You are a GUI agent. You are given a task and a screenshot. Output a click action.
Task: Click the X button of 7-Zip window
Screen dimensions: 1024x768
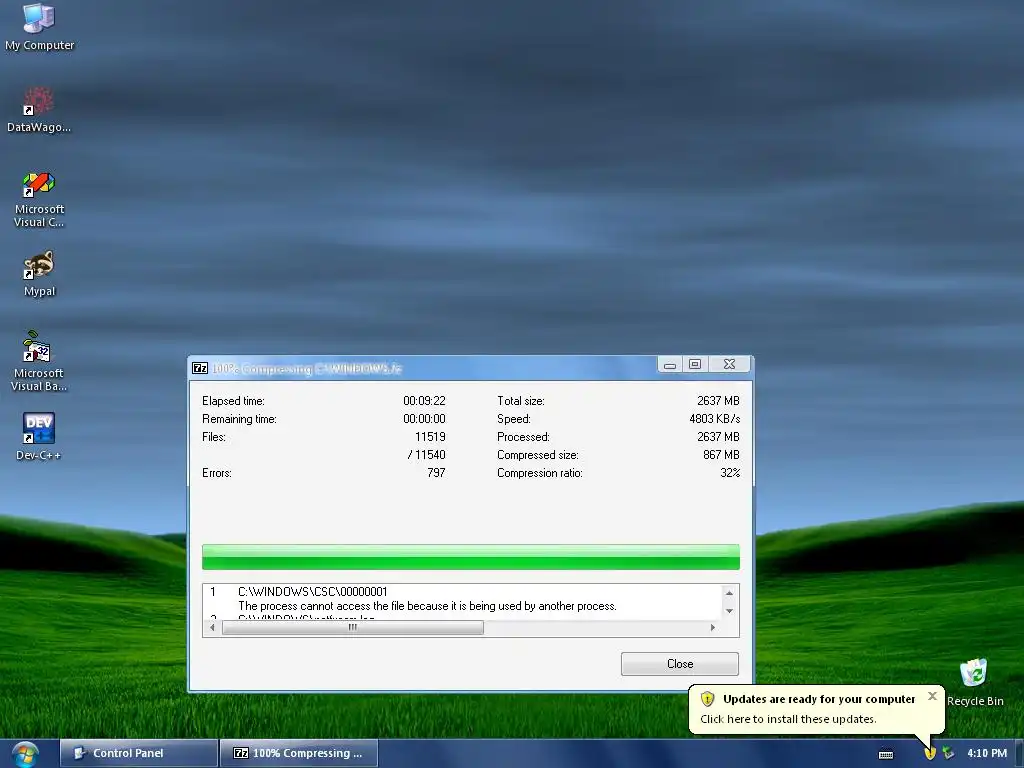pos(729,364)
